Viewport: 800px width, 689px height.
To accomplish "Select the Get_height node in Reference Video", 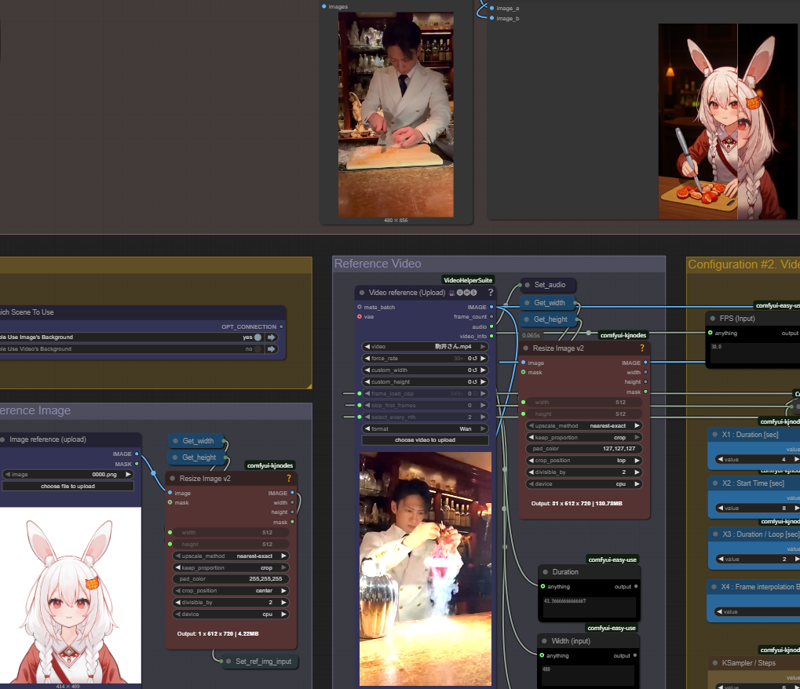I will 549,319.
